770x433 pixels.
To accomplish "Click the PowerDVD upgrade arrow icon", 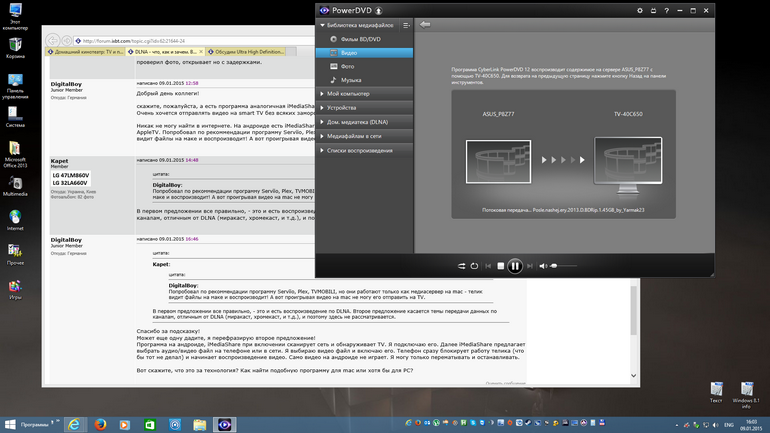I will [x=379, y=10].
